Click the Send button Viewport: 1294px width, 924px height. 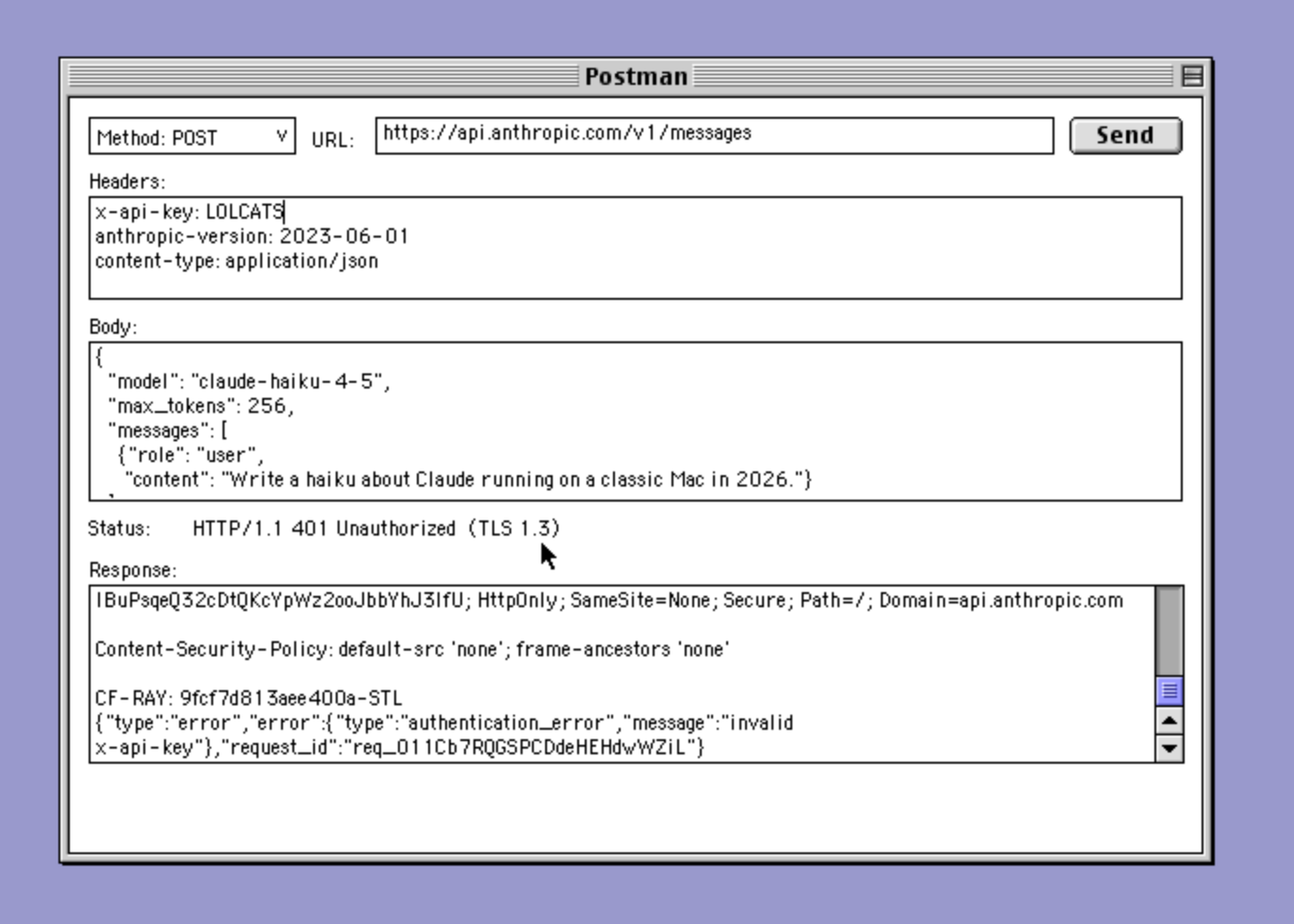click(1125, 135)
